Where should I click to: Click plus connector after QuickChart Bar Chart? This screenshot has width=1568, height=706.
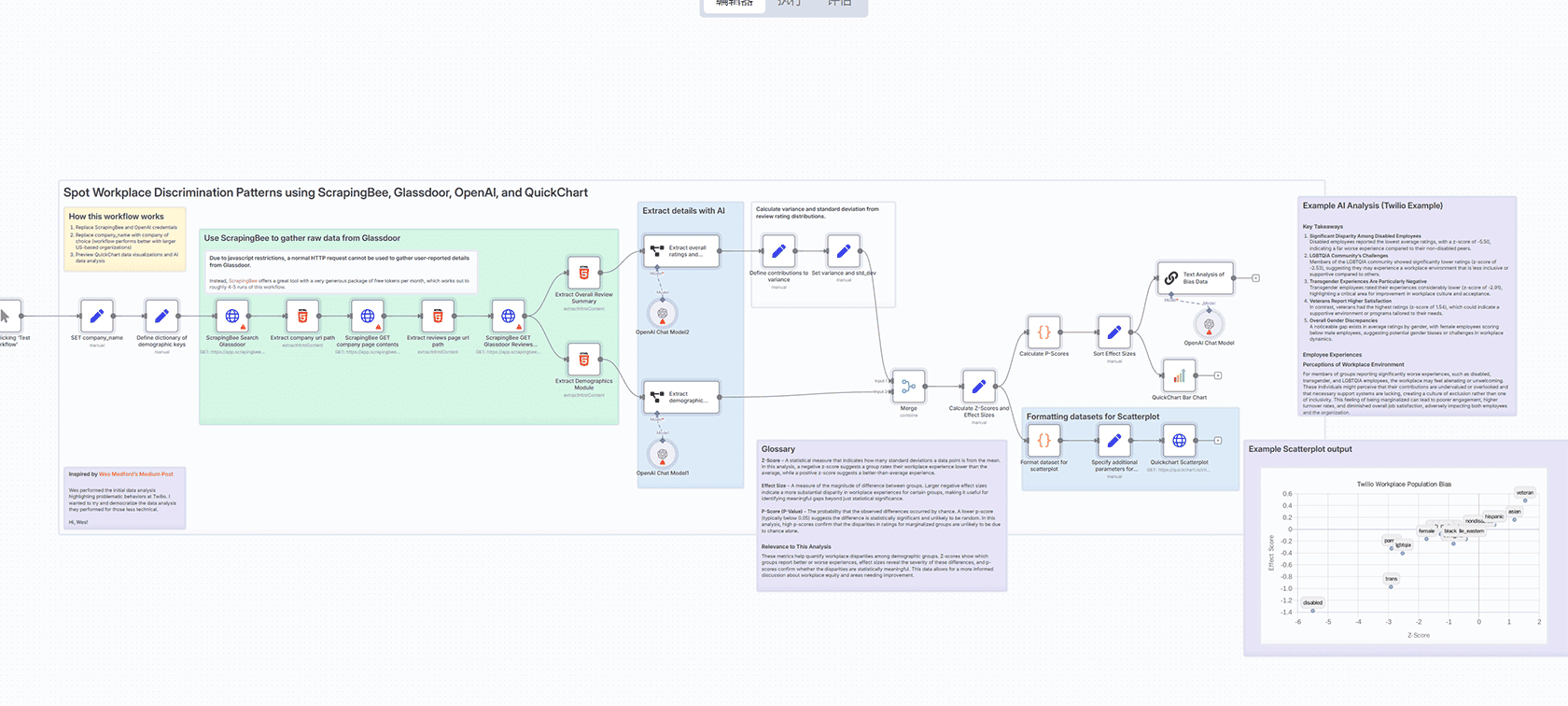tap(1217, 375)
